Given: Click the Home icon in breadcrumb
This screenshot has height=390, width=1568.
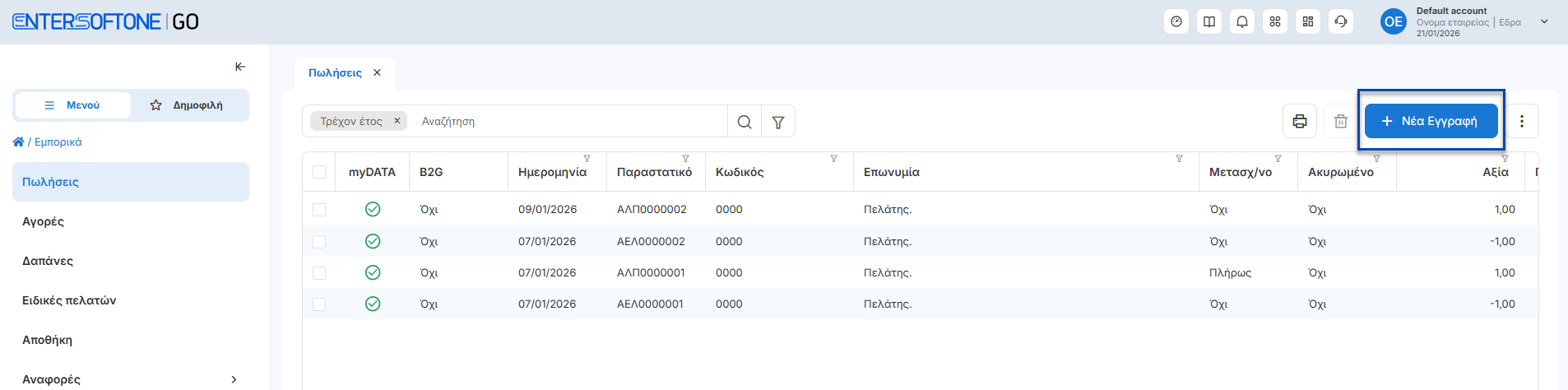Looking at the screenshot, I should (18, 142).
